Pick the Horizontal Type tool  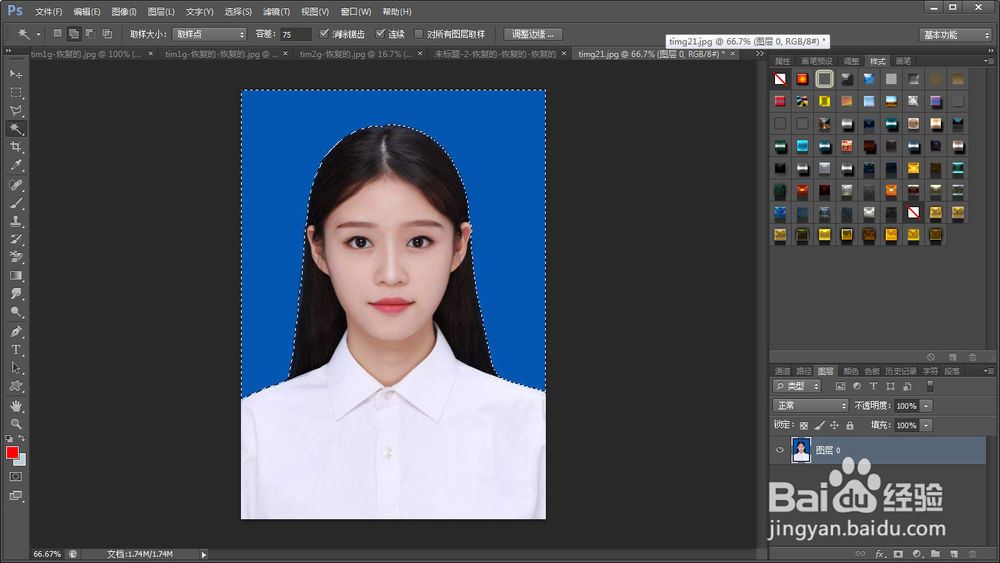(x=16, y=350)
